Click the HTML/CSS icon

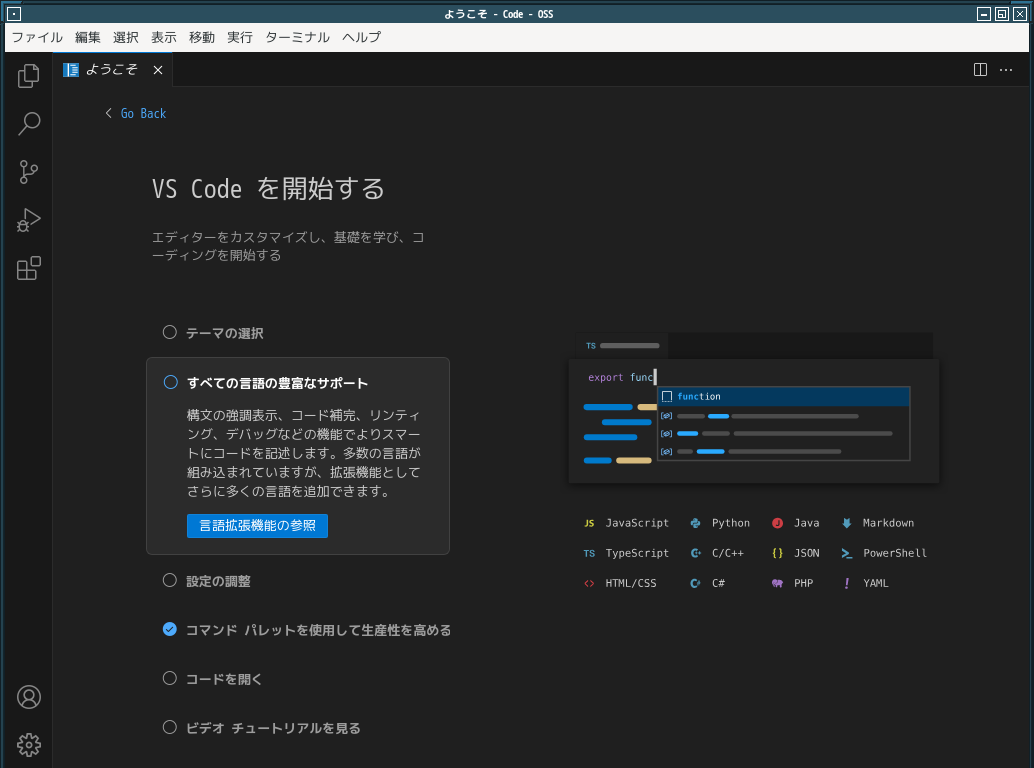tap(589, 583)
